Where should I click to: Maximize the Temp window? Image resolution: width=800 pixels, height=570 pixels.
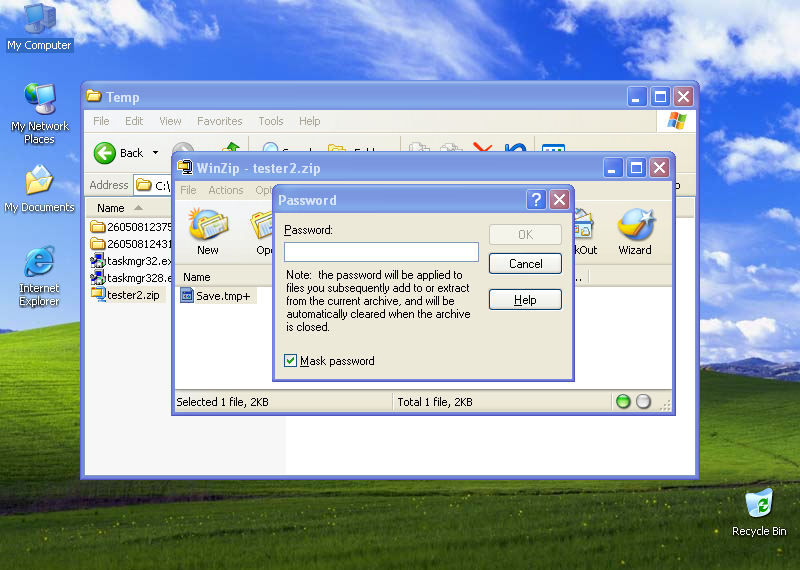(x=660, y=96)
